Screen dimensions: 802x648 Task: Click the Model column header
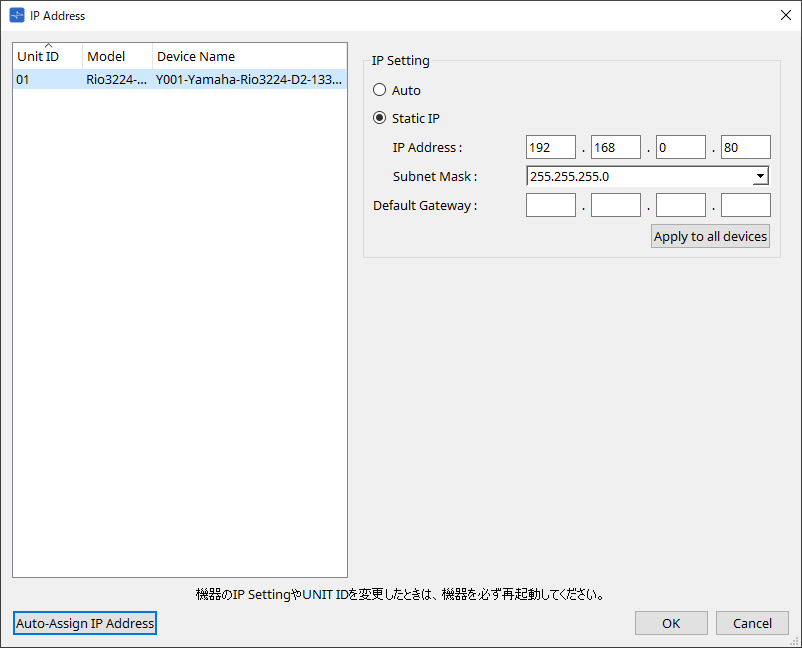click(x=117, y=57)
